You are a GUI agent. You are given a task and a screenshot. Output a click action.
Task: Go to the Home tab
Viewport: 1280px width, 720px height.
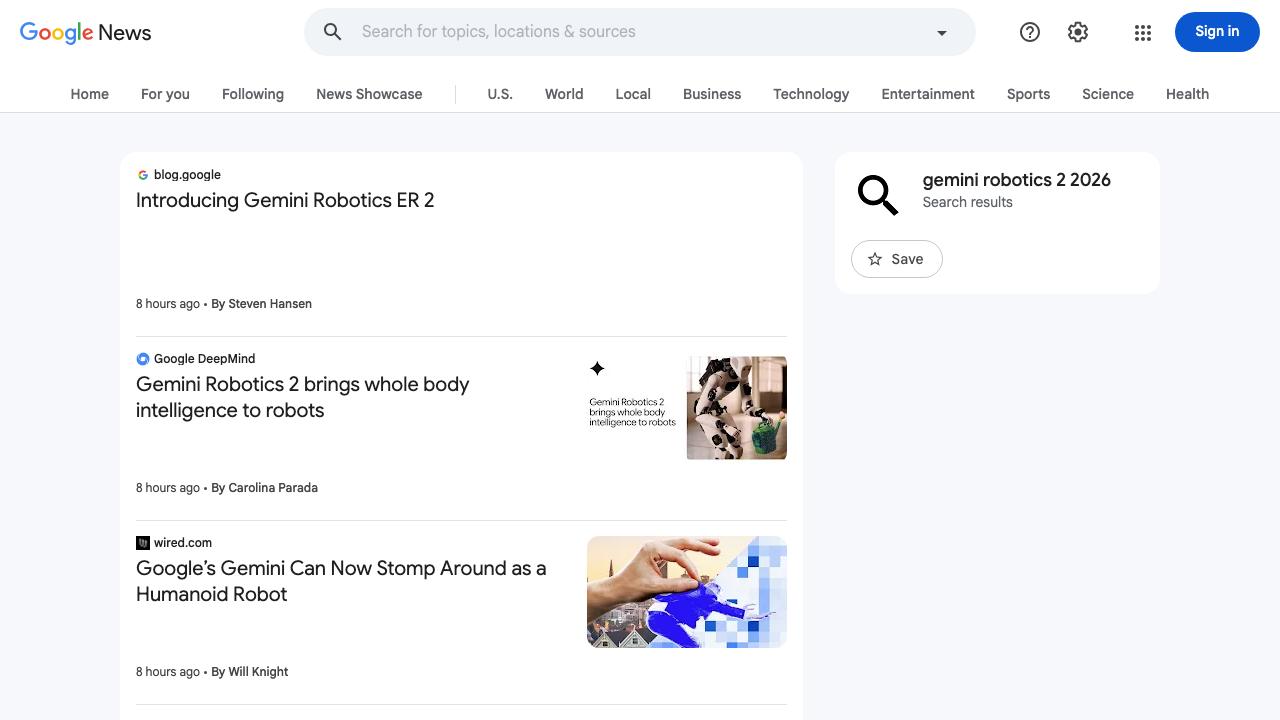(90, 94)
